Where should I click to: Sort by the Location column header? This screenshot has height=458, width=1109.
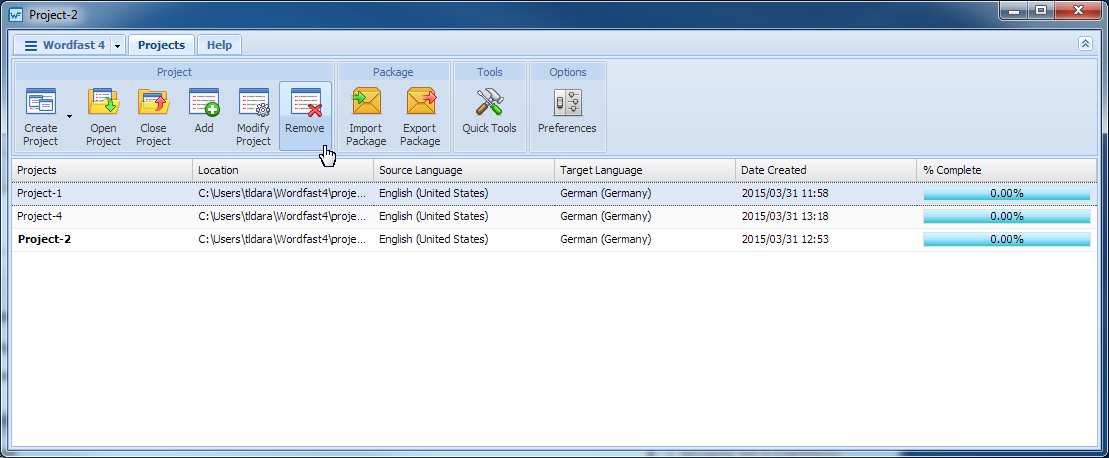point(283,170)
